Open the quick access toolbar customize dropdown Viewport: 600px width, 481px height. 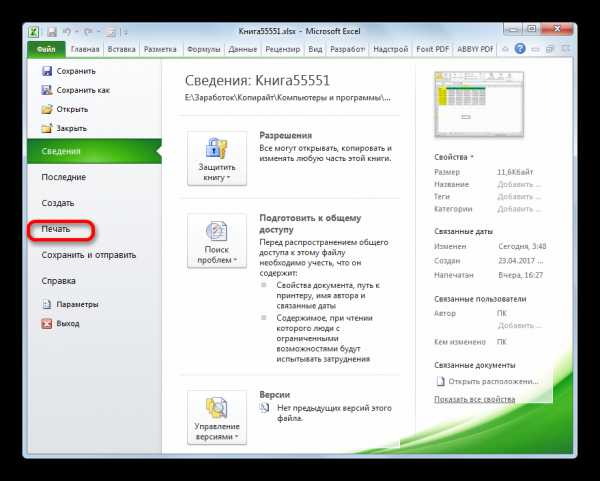coord(126,32)
